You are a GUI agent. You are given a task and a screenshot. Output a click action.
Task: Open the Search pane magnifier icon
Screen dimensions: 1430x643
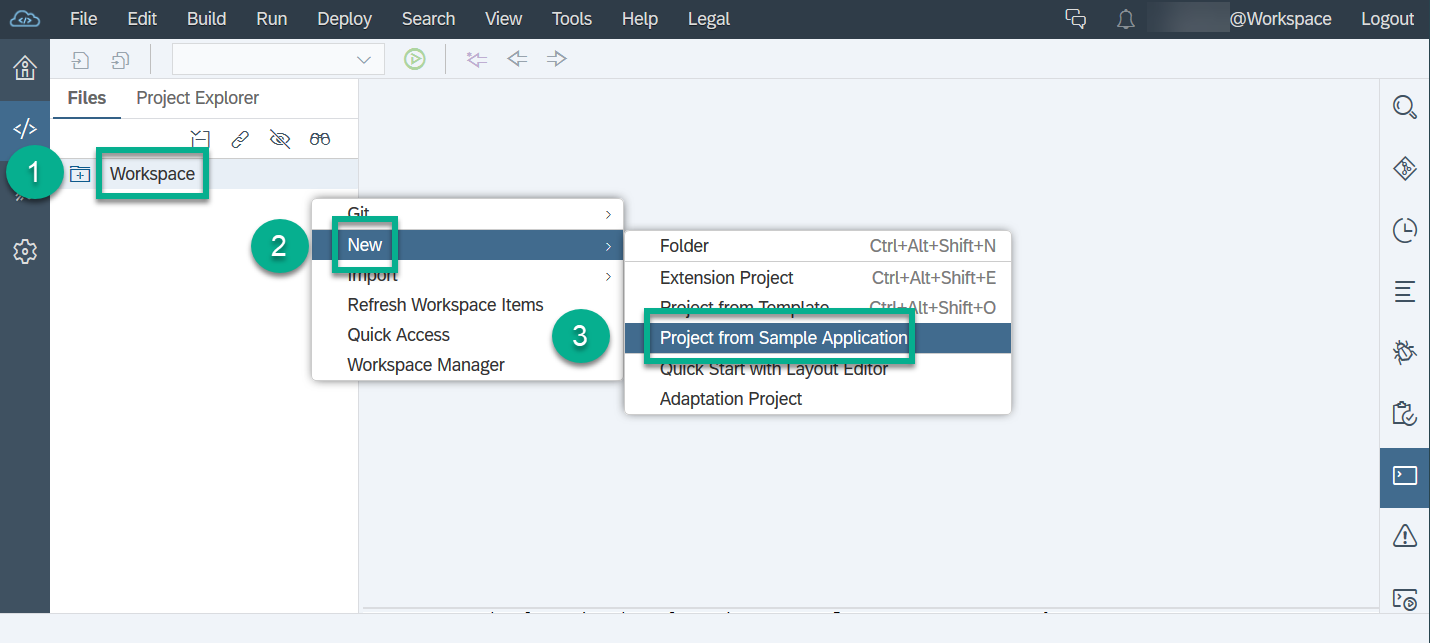[1404, 107]
